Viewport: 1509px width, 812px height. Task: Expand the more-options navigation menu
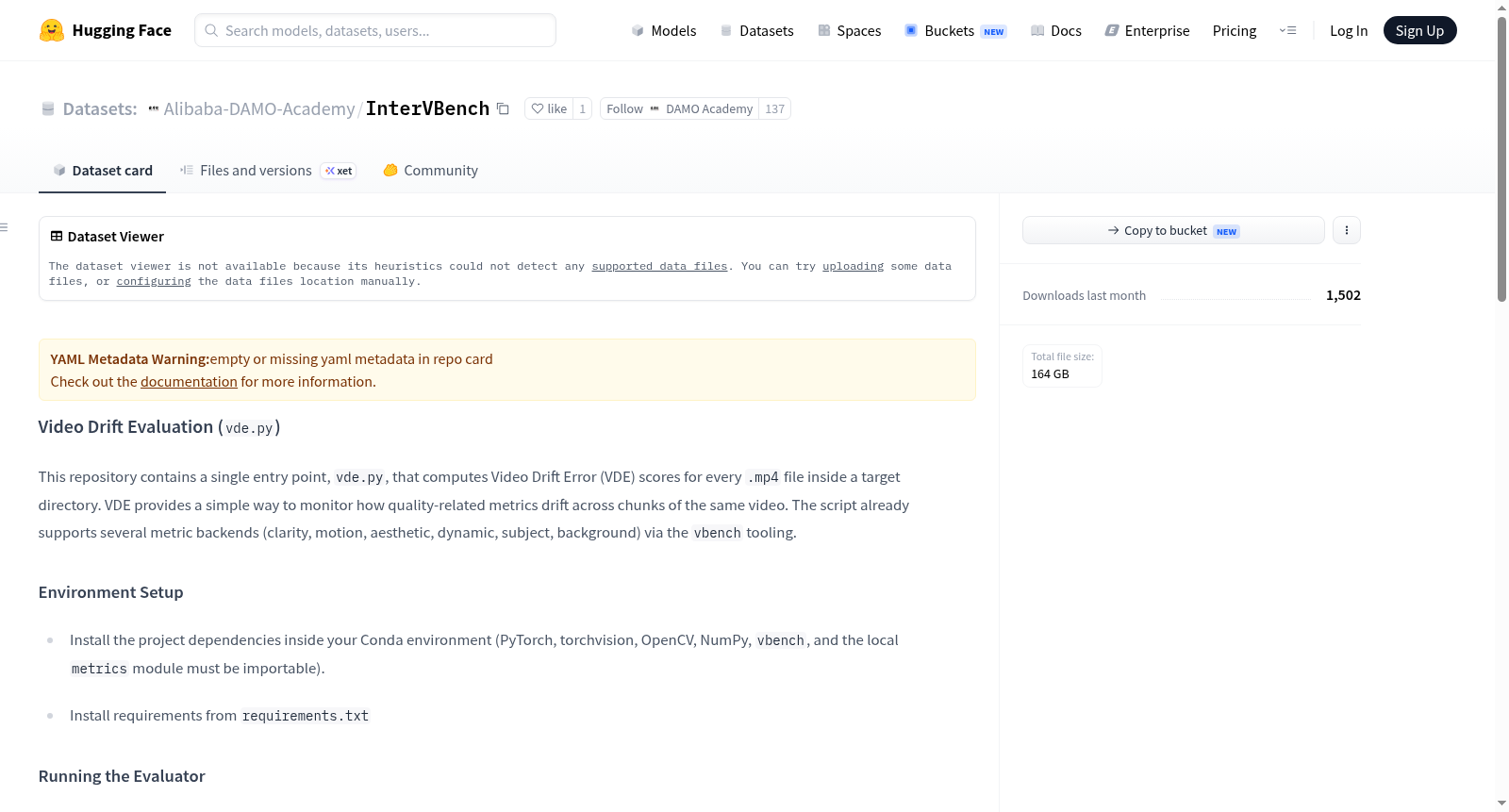click(x=1287, y=30)
